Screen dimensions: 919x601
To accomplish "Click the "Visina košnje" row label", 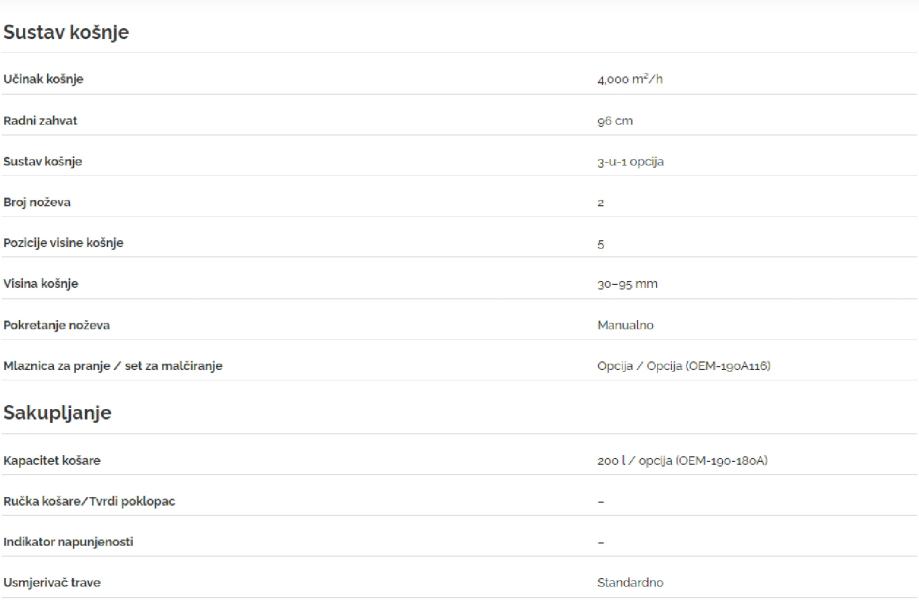I will 40,284.
